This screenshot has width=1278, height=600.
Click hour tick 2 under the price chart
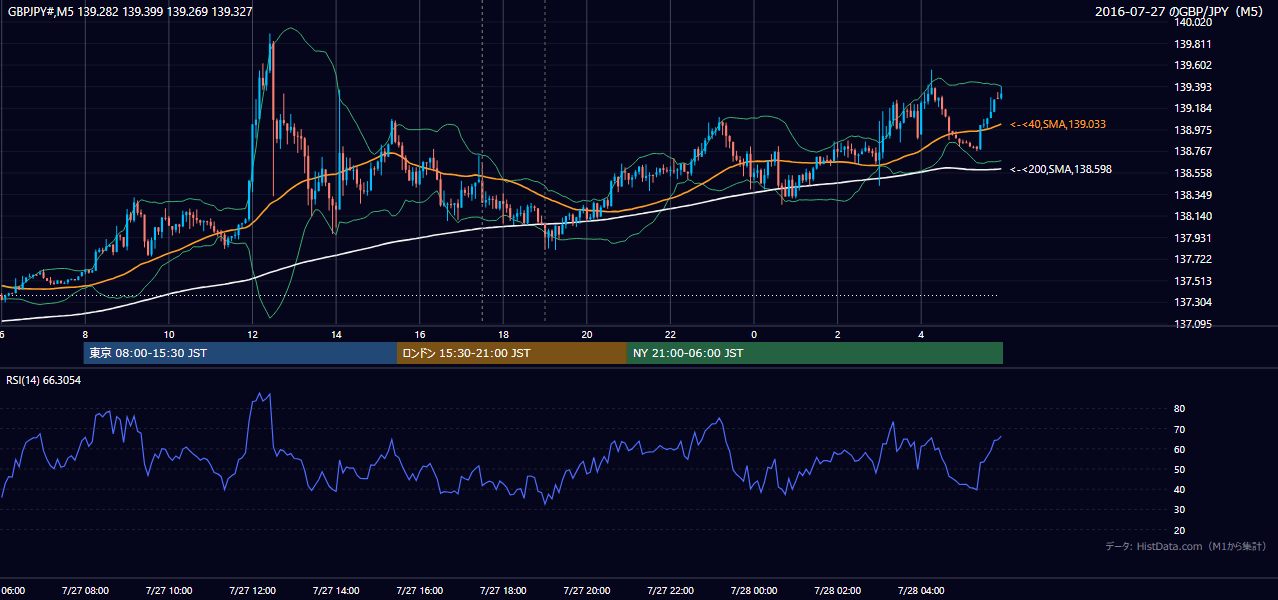click(x=837, y=334)
